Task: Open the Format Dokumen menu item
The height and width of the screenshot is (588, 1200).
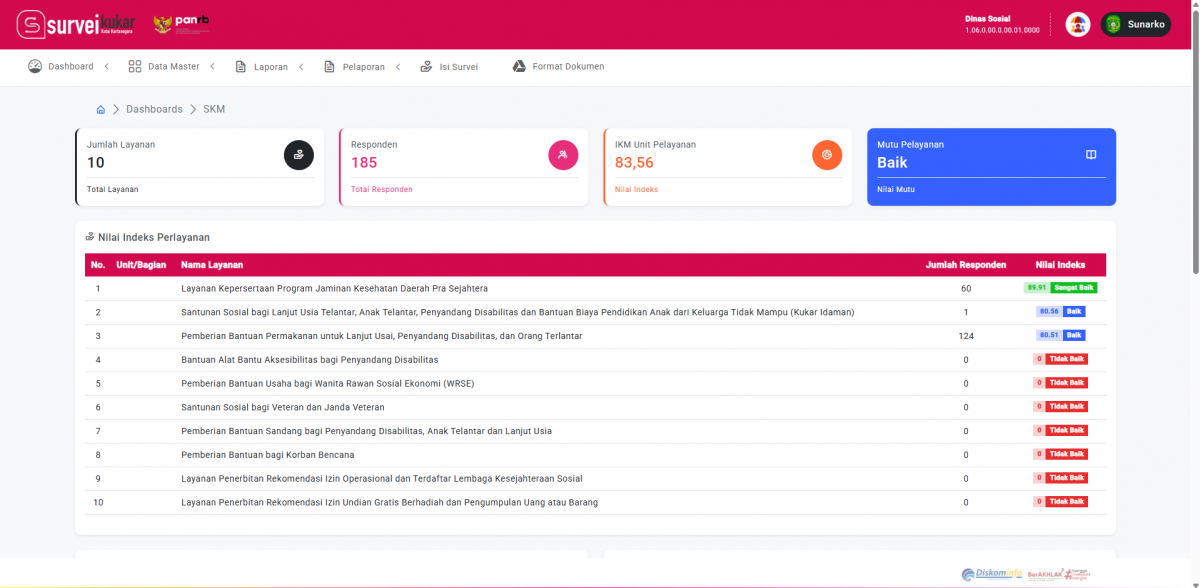Action: pos(567,67)
